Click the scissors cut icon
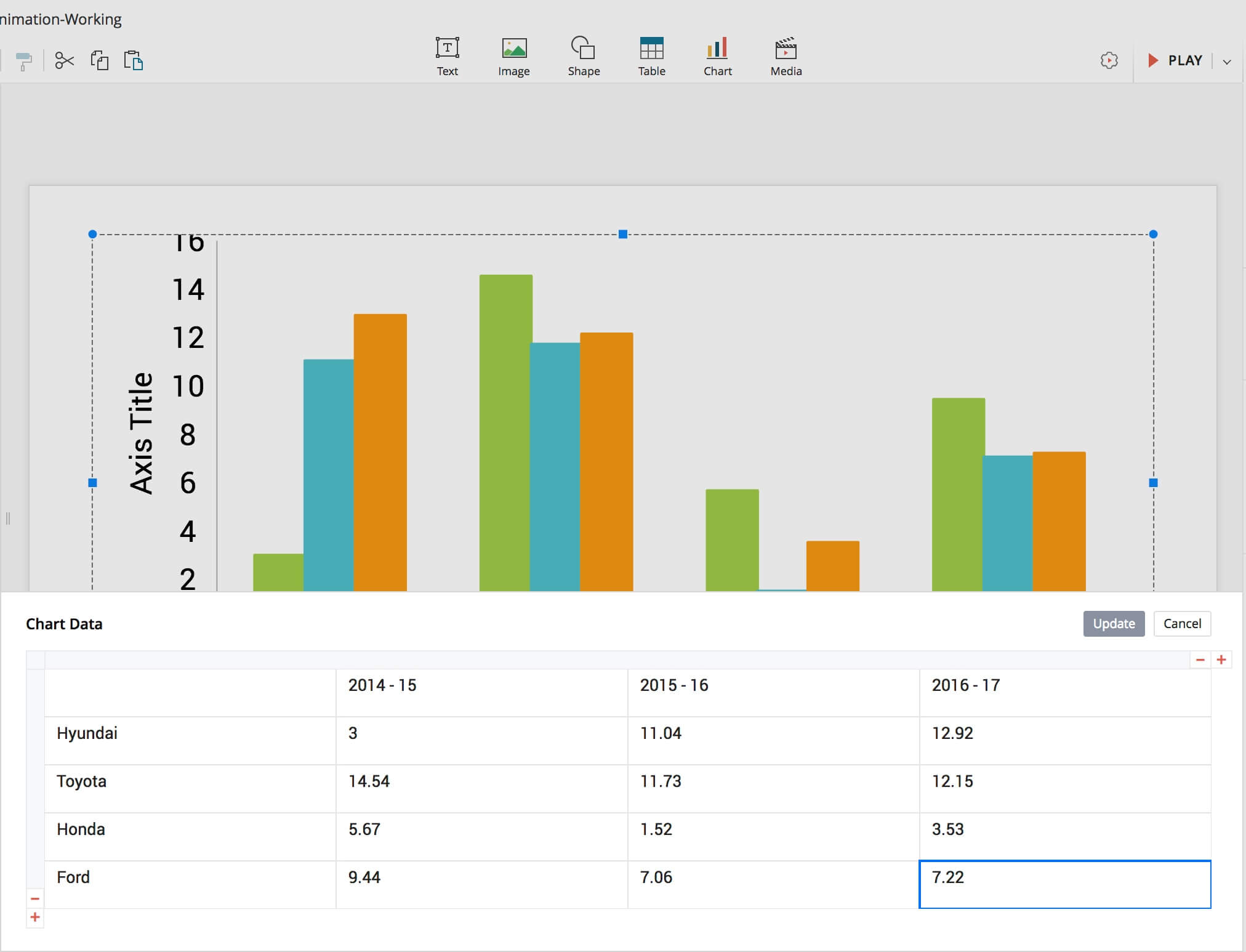 [64, 60]
